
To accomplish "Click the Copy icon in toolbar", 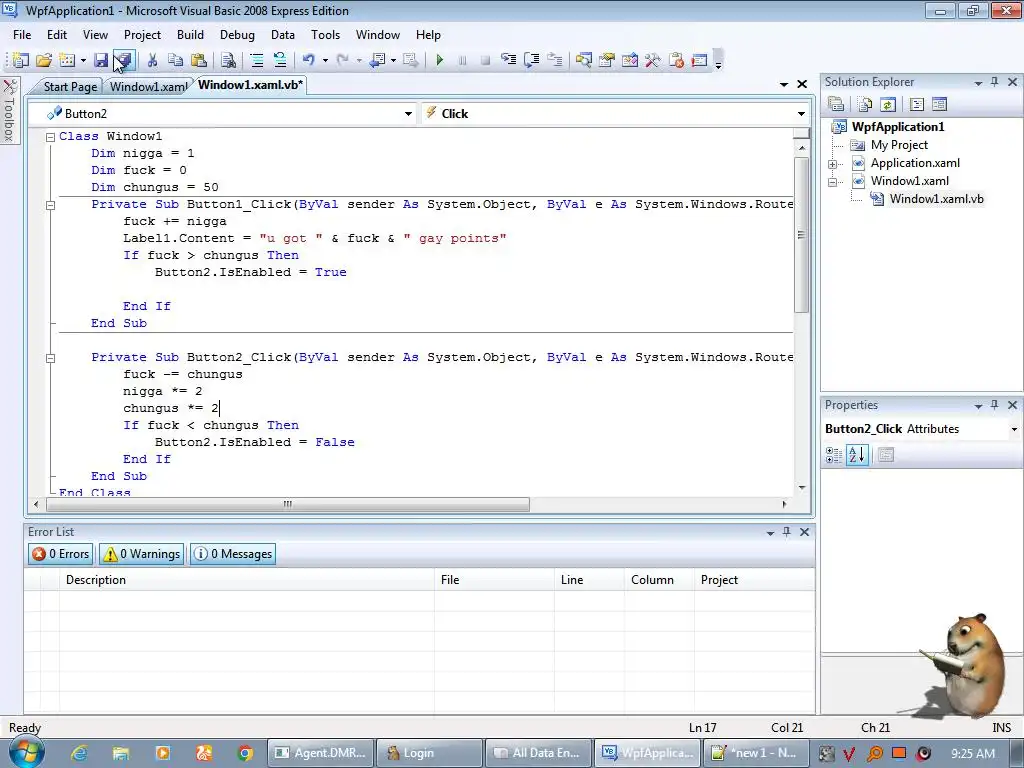I will (175, 60).
